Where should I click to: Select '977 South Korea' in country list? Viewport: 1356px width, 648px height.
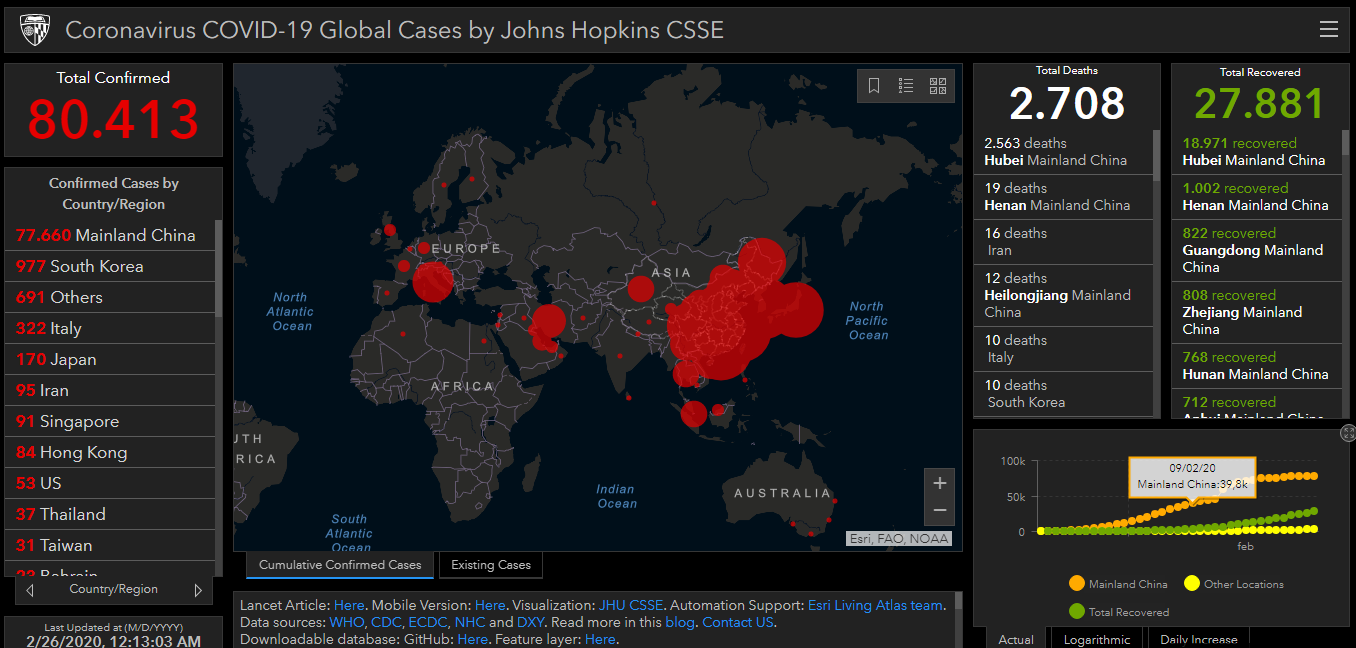(x=110, y=266)
